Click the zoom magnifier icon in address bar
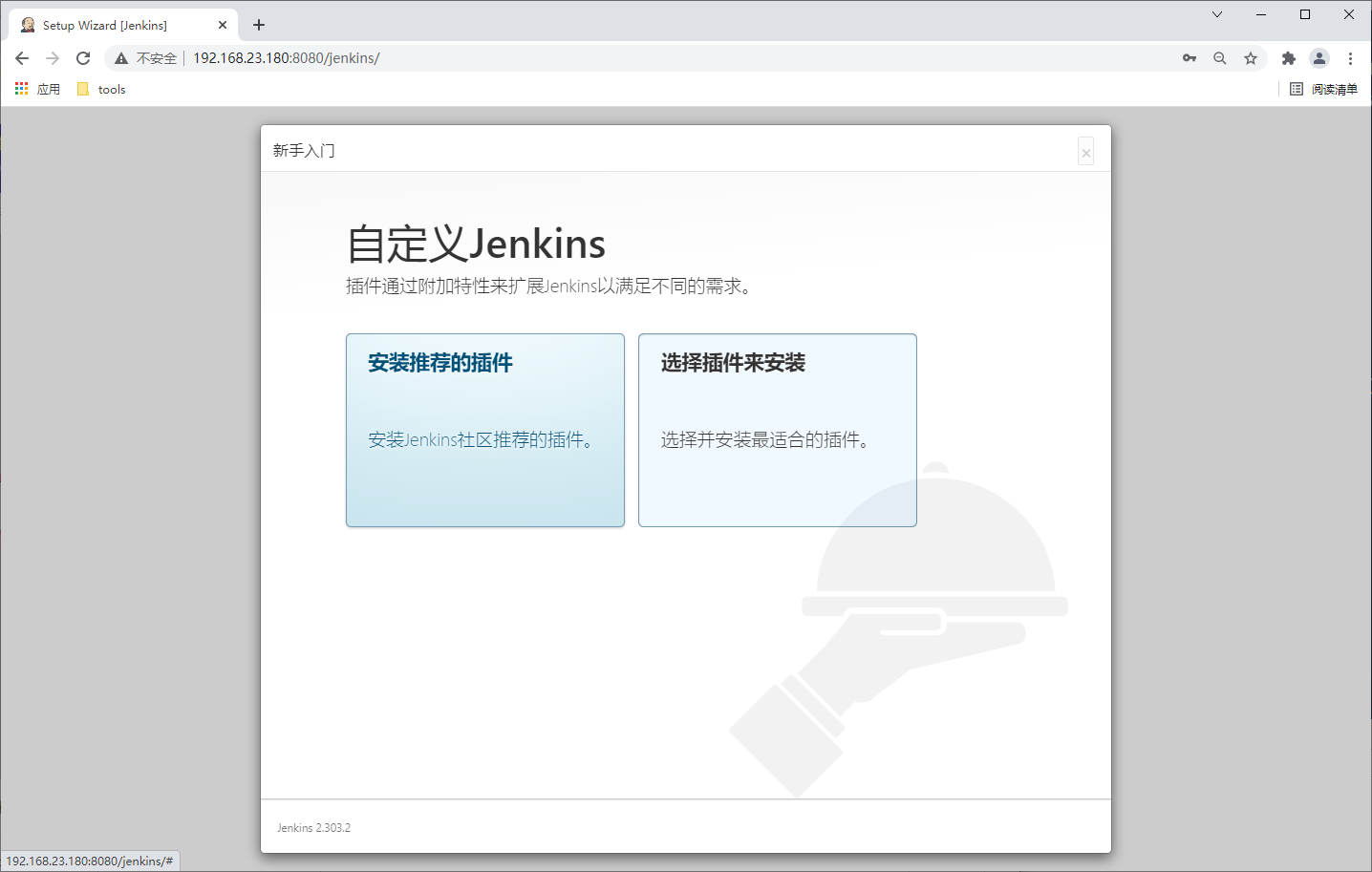The height and width of the screenshot is (872, 1372). 1220,58
